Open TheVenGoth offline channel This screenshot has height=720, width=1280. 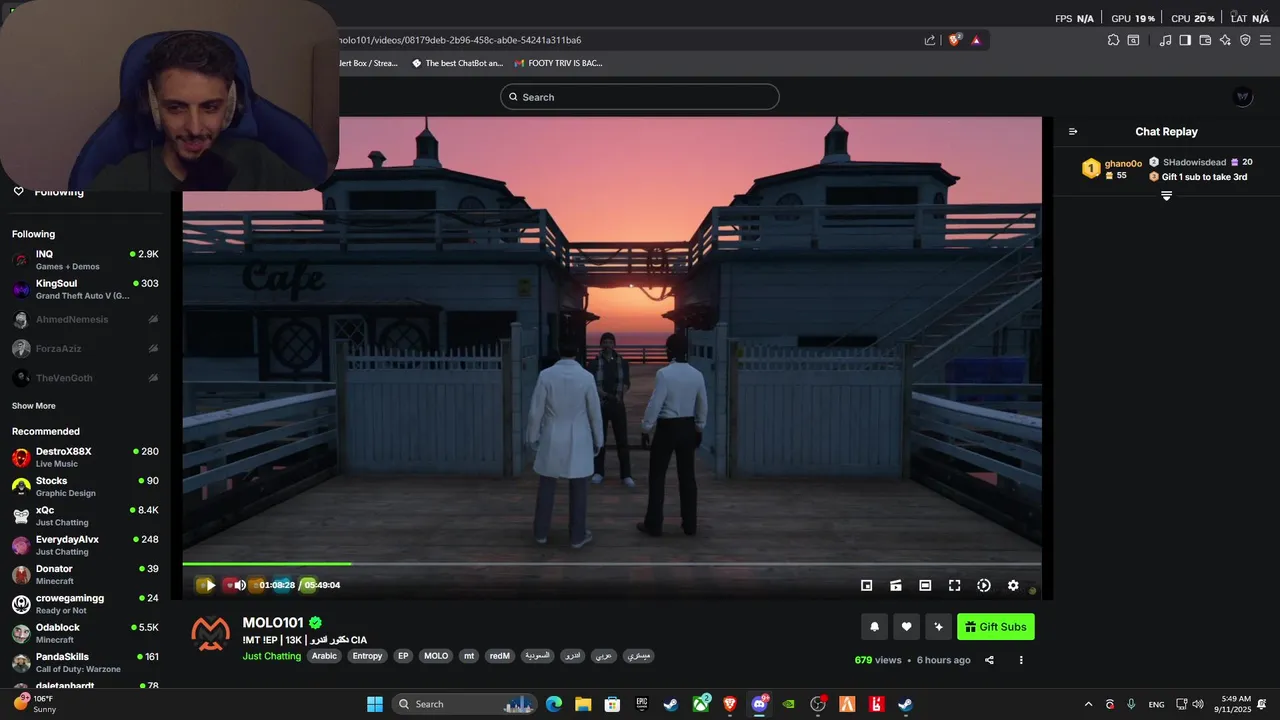click(85, 378)
